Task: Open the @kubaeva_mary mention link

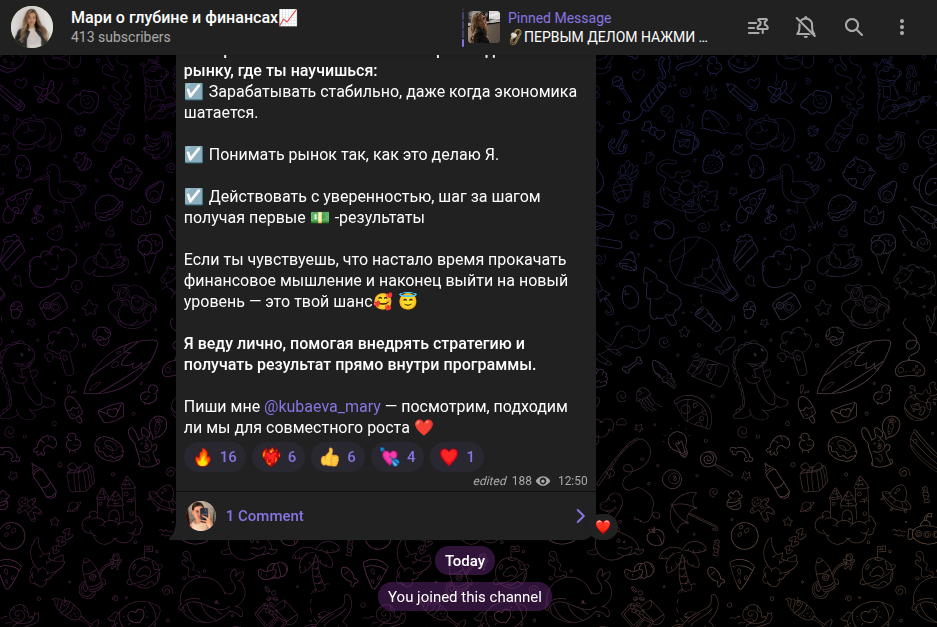Action: coord(322,406)
